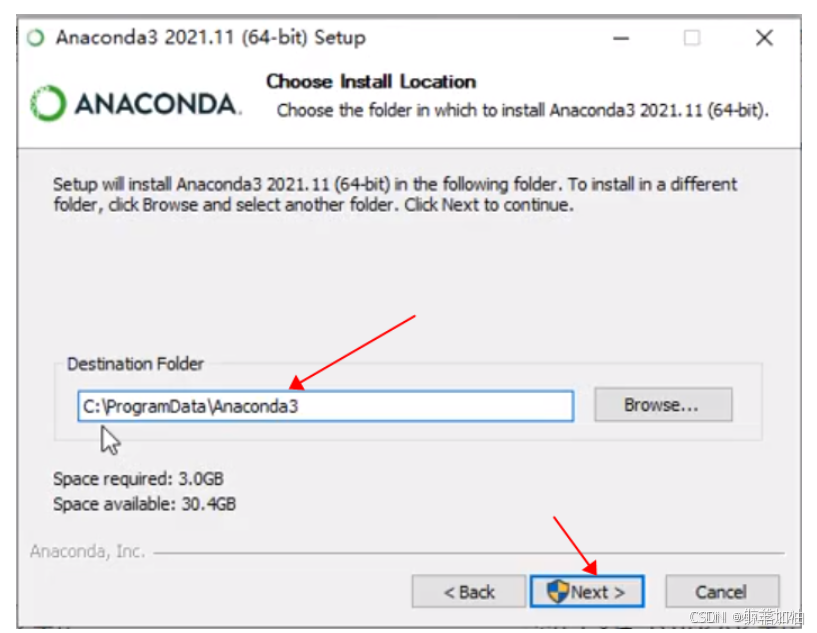Click the Choose Install Location heading

[x=371, y=82]
